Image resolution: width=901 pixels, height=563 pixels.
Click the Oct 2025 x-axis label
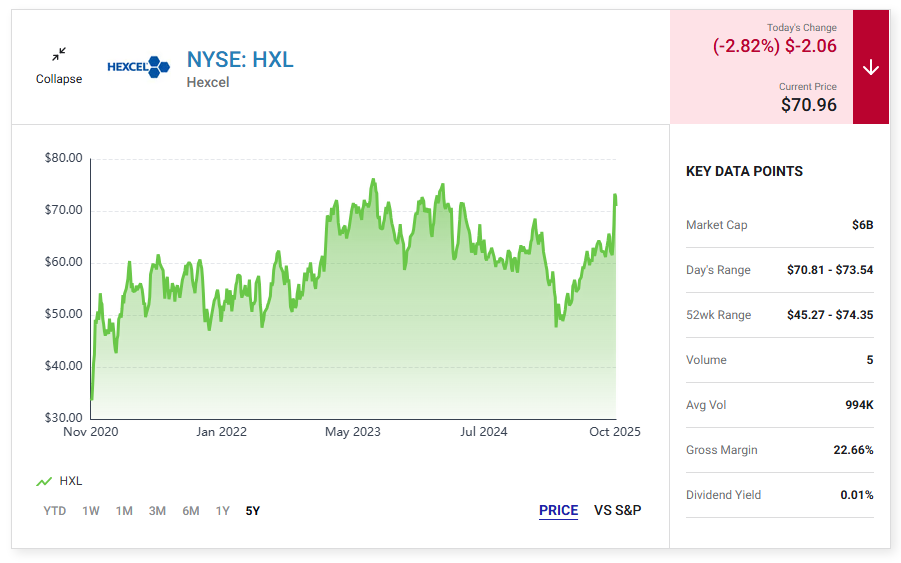(x=615, y=432)
